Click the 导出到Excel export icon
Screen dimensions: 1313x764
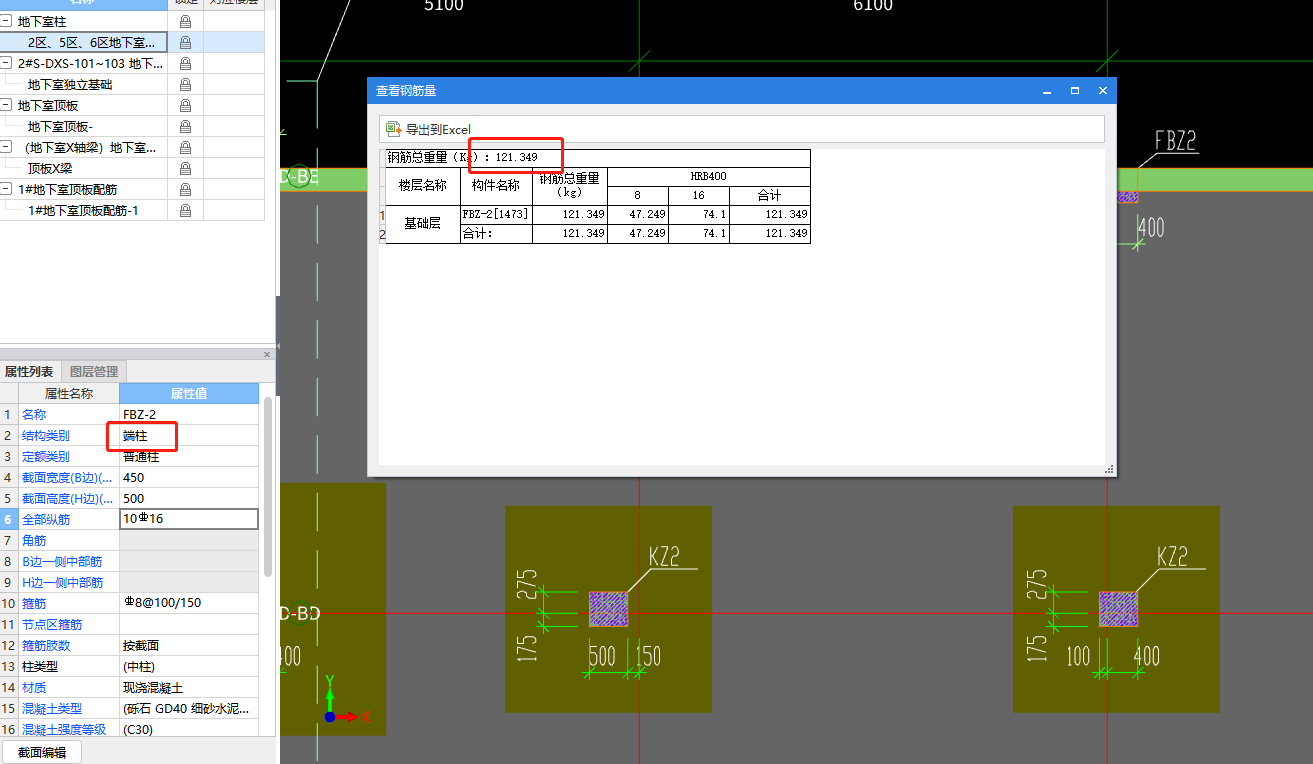pos(394,129)
